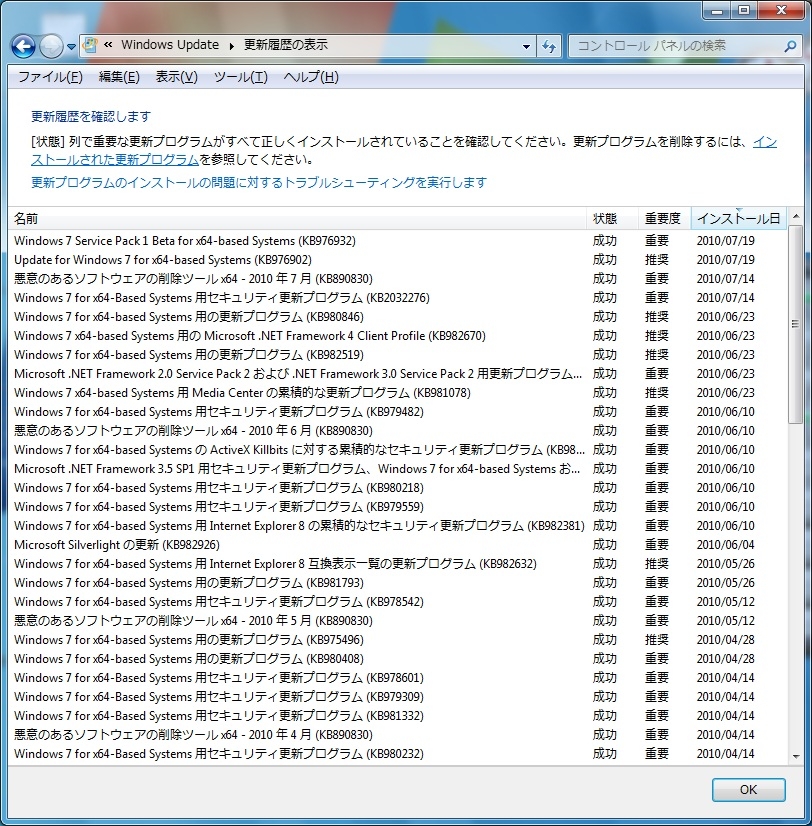The width and height of the screenshot is (812, 826).
Task: Select the KB978601 security update row
Action: coord(398,677)
